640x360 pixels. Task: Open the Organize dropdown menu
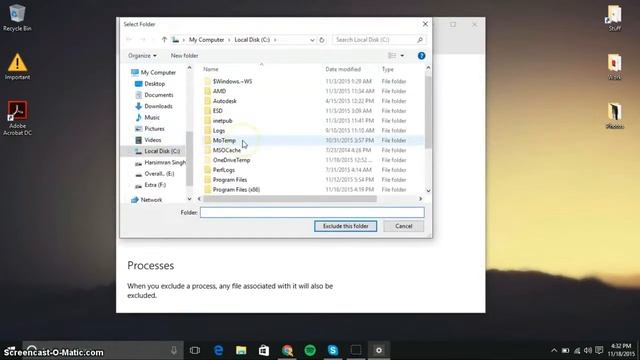pyautogui.click(x=142, y=56)
